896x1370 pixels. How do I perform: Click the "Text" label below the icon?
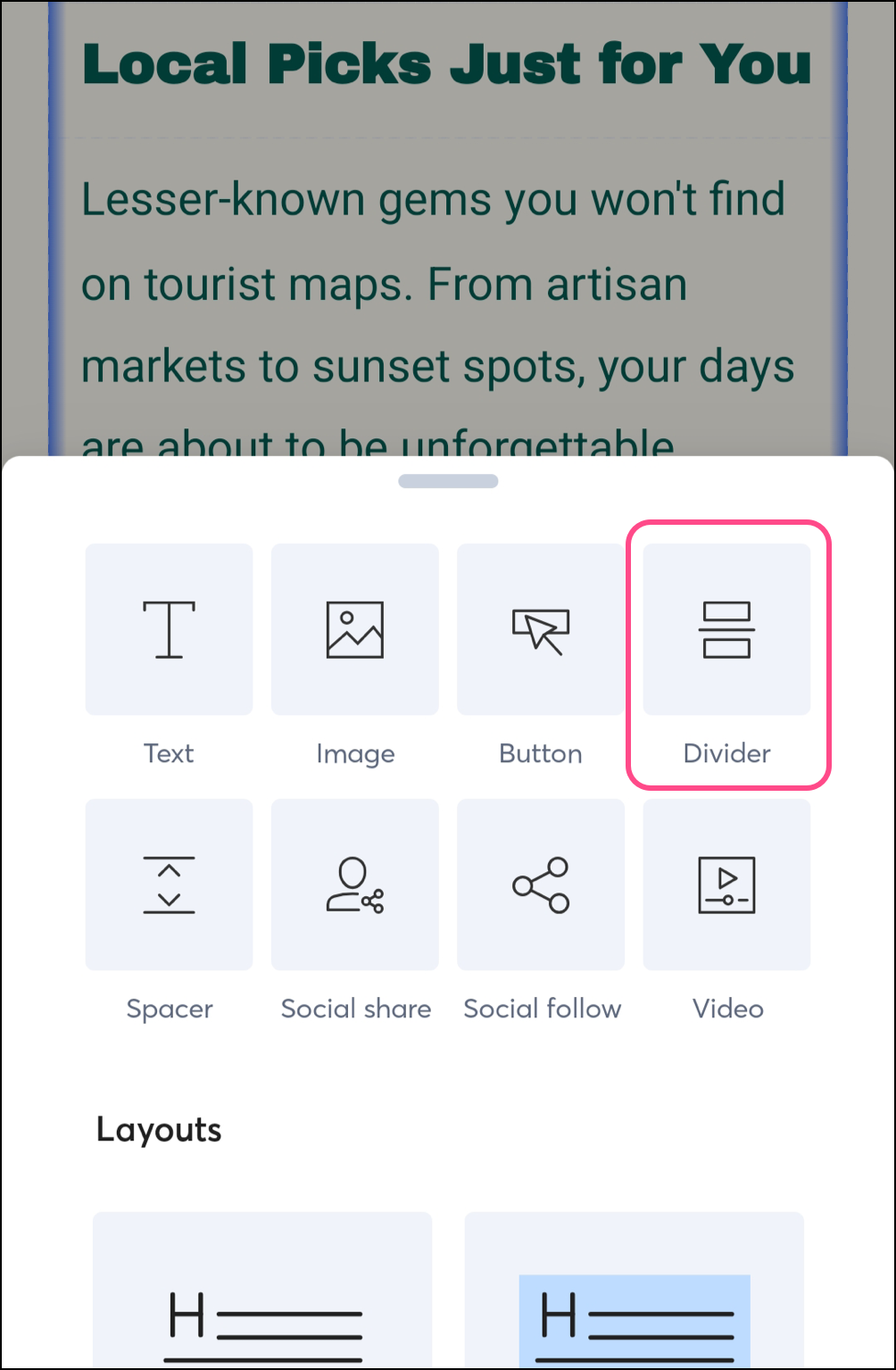coord(169,753)
